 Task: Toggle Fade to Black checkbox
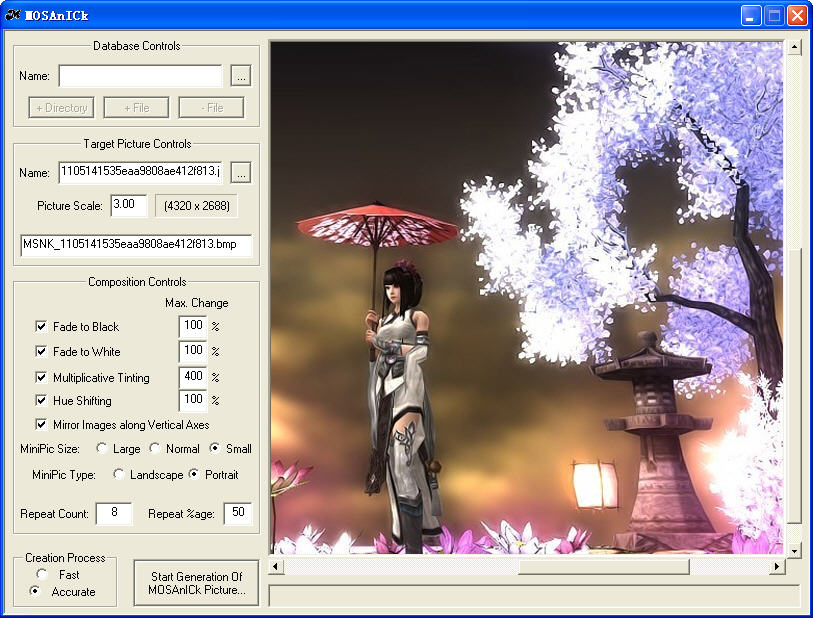point(41,326)
